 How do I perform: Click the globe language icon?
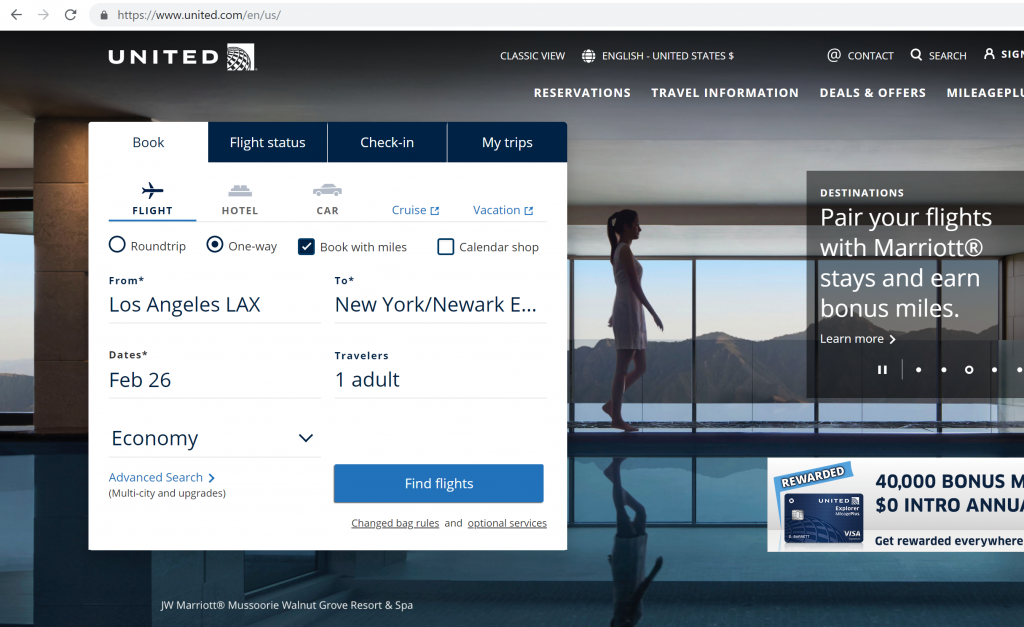click(x=588, y=56)
